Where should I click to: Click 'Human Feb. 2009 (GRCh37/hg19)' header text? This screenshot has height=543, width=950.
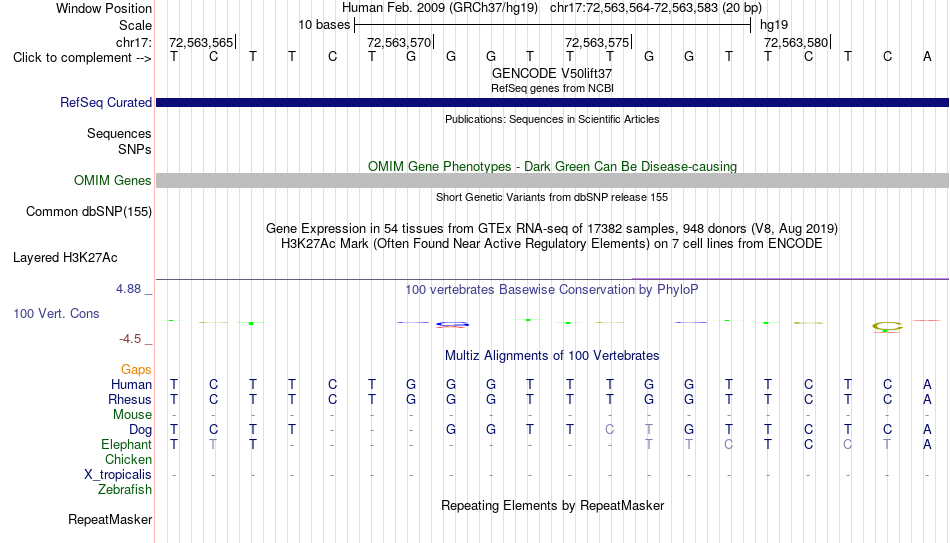tap(440, 8)
